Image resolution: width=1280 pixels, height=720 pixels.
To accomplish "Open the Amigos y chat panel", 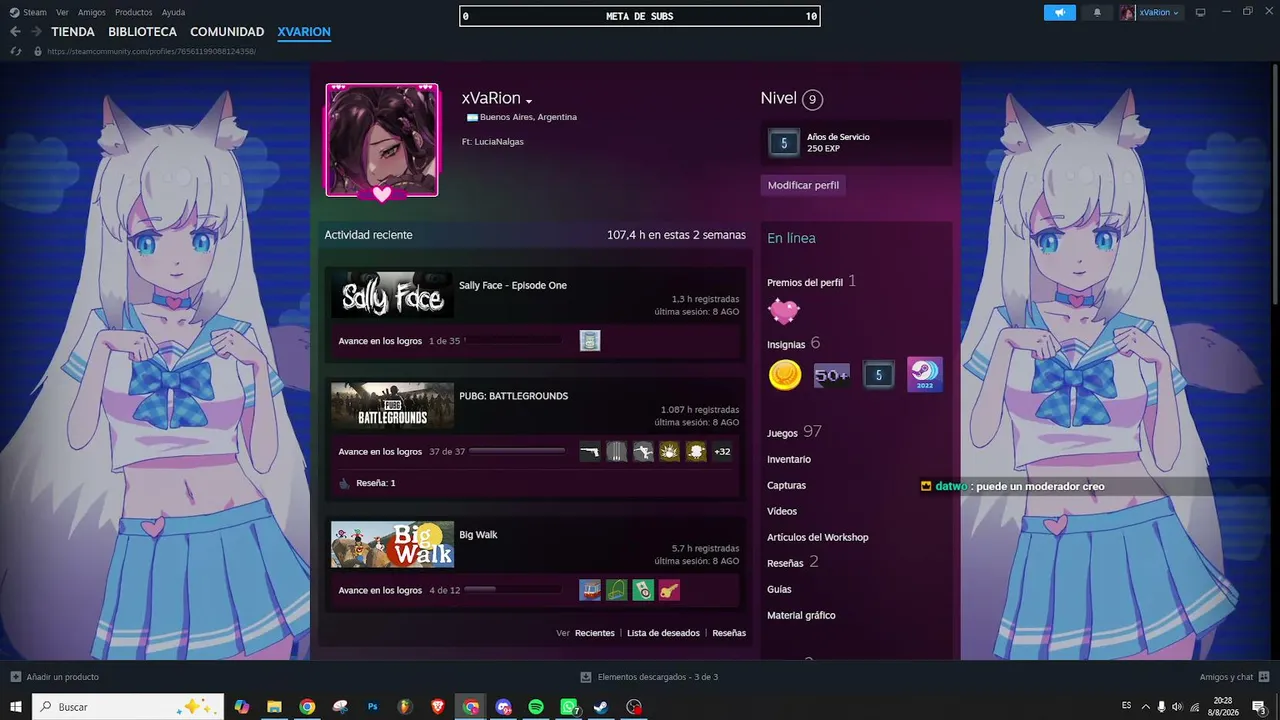I will tap(1234, 677).
